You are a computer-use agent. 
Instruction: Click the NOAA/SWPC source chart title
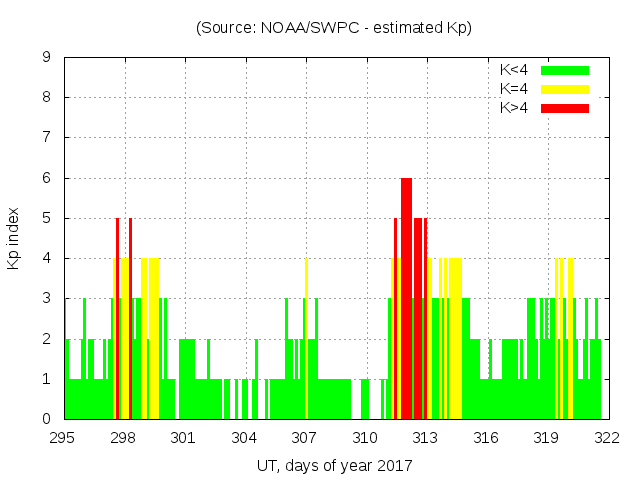(334, 28)
